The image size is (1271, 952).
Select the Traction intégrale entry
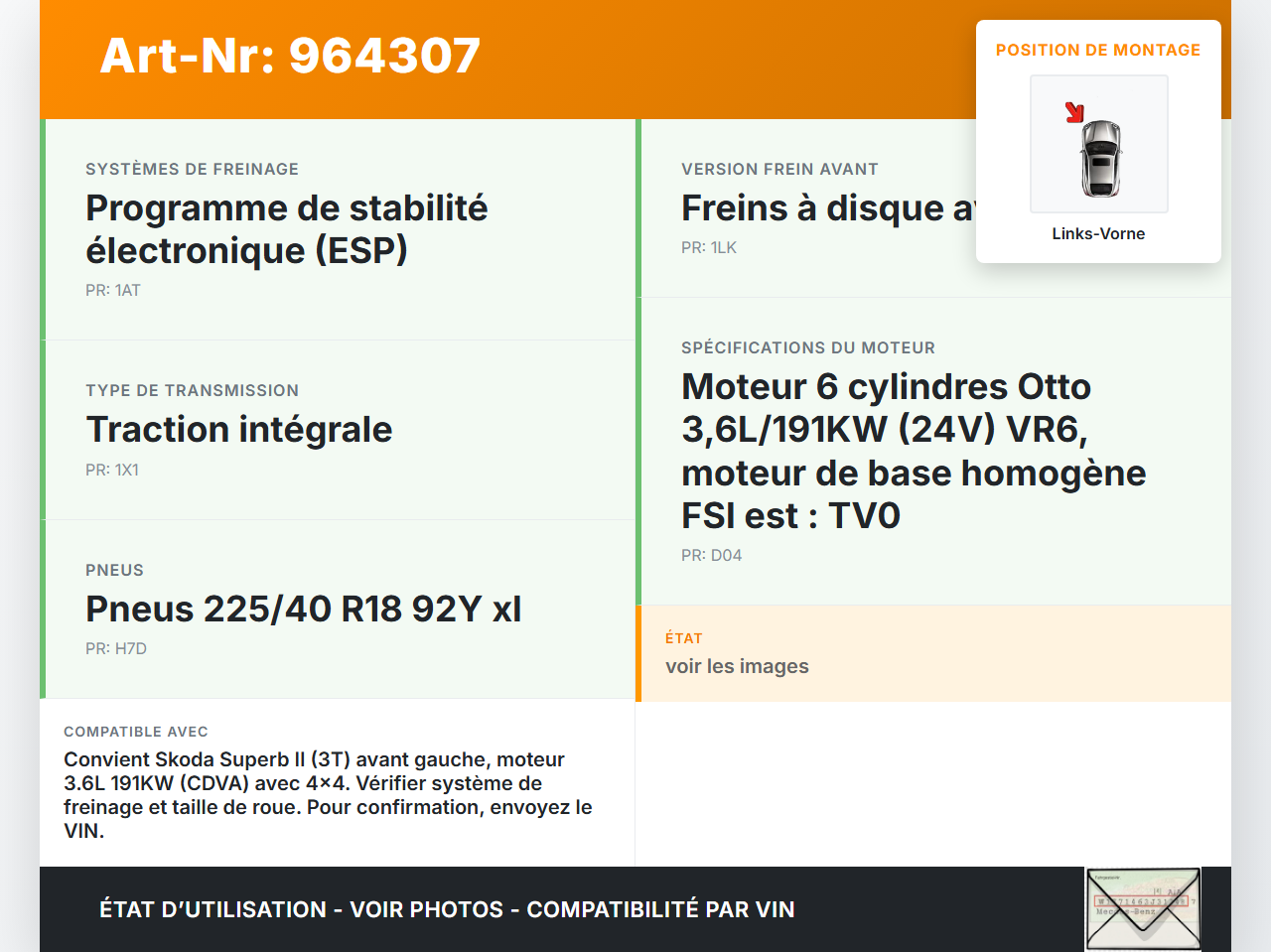(238, 430)
